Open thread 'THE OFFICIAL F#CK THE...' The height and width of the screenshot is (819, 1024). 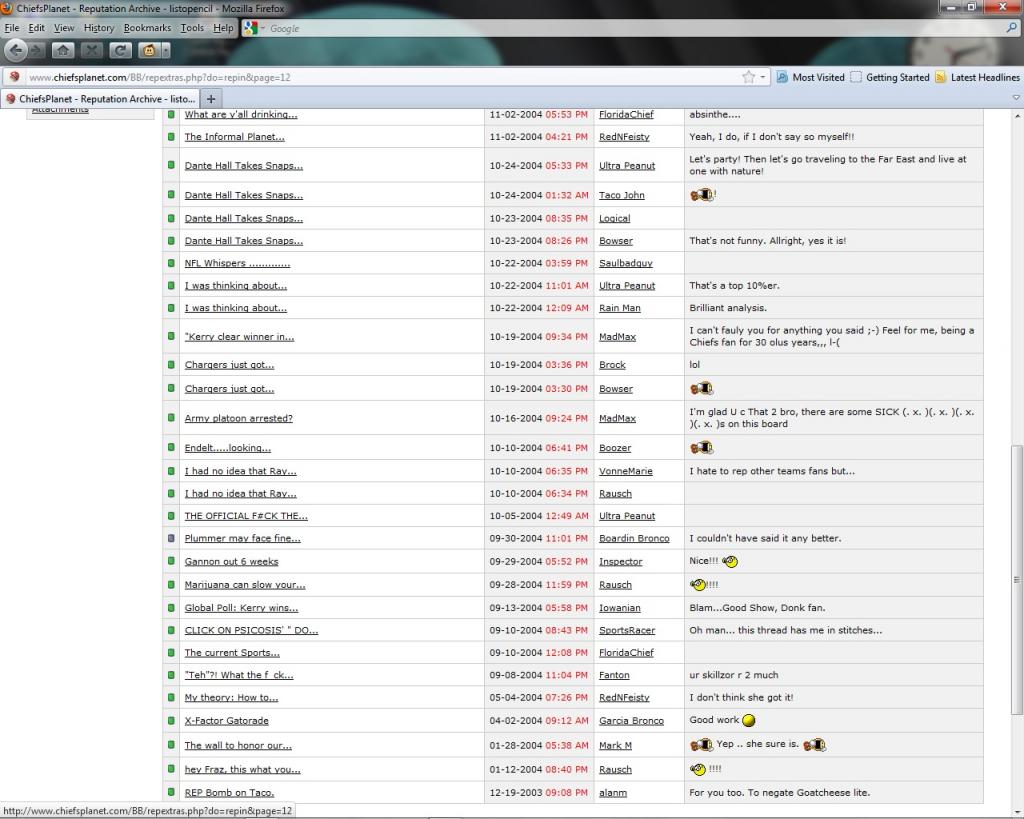(x=246, y=515)
